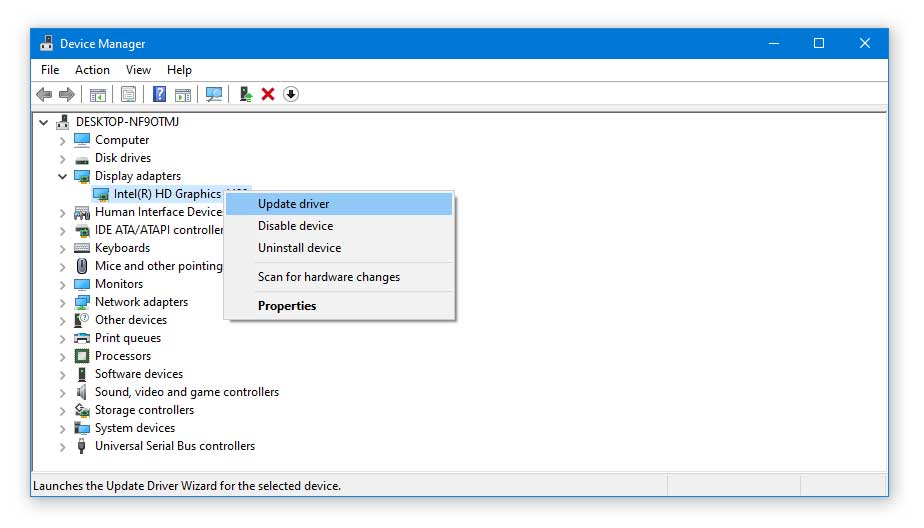Screen dimensions: 924x528
Task: Collapse the Display adapters category
Action: (62, 176)
